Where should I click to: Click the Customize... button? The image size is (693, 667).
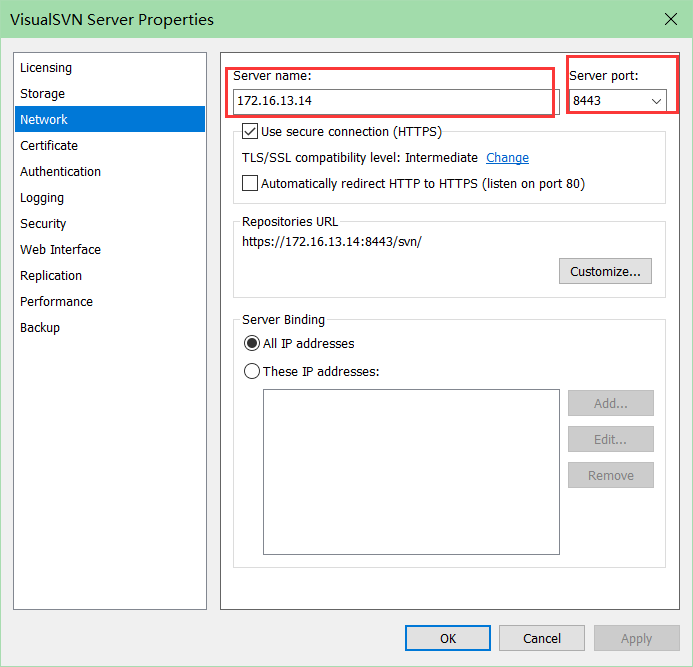pos(605,271)
